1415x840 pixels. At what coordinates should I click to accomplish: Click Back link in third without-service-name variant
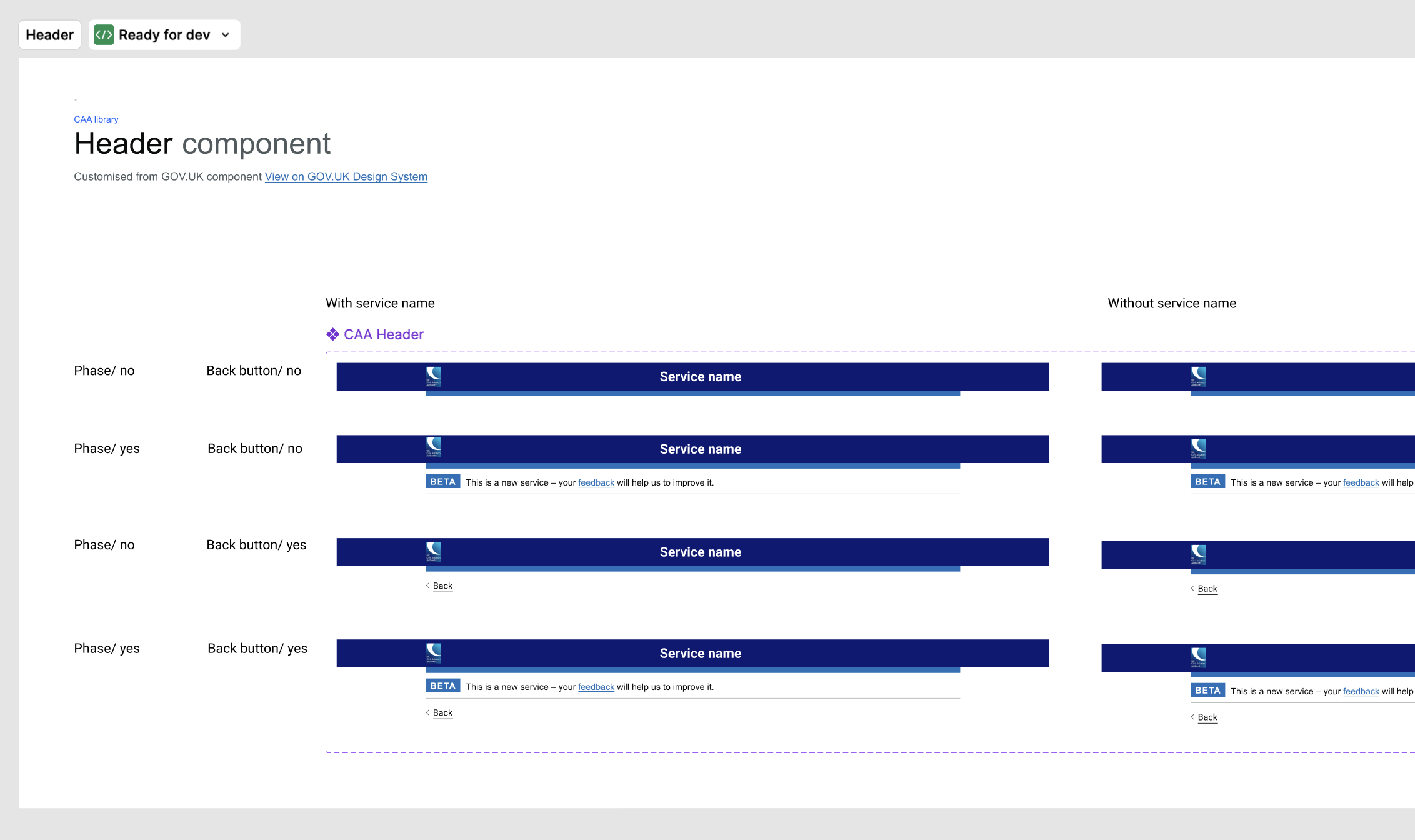pos(1207,589)
